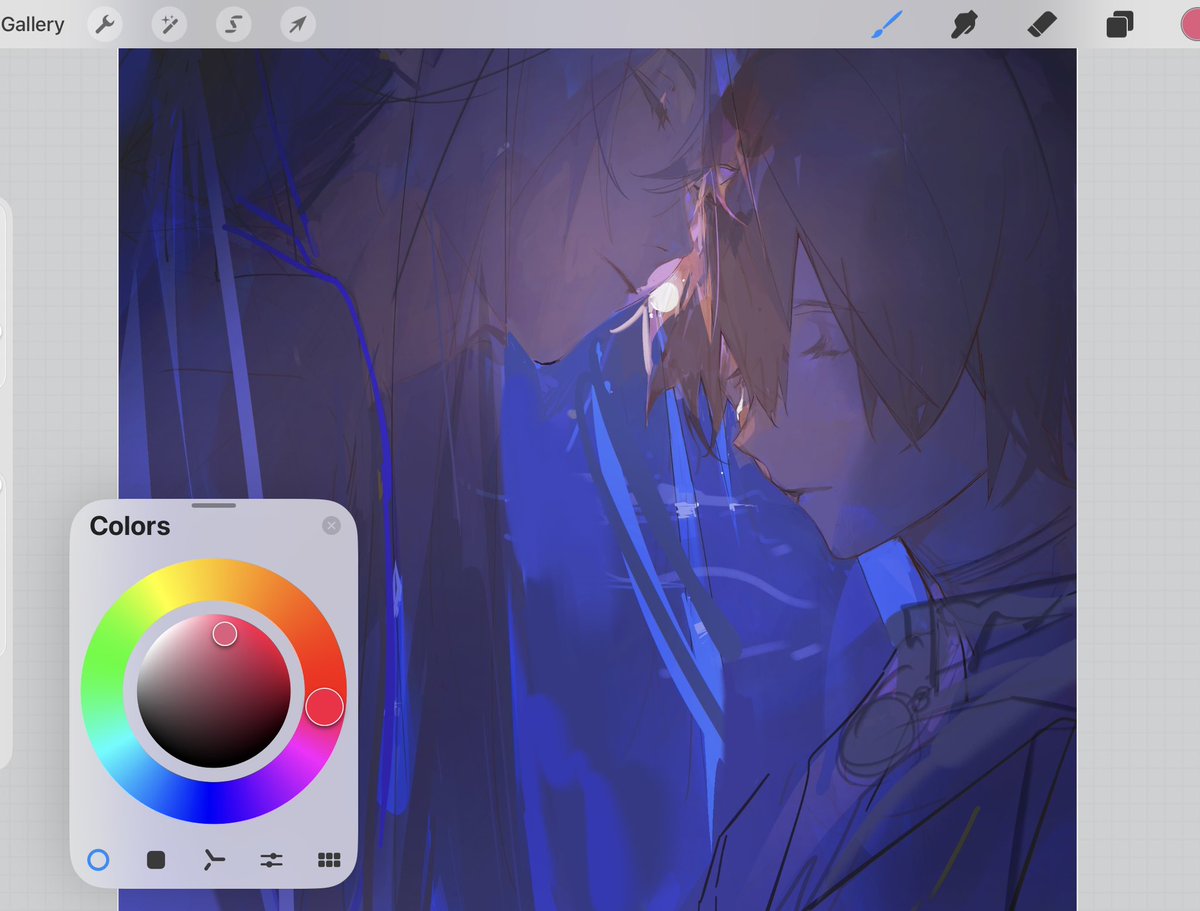Tap the active color circle in top bar
Viewport: 1200px width, 911px height.
(x=1191, y=24)
